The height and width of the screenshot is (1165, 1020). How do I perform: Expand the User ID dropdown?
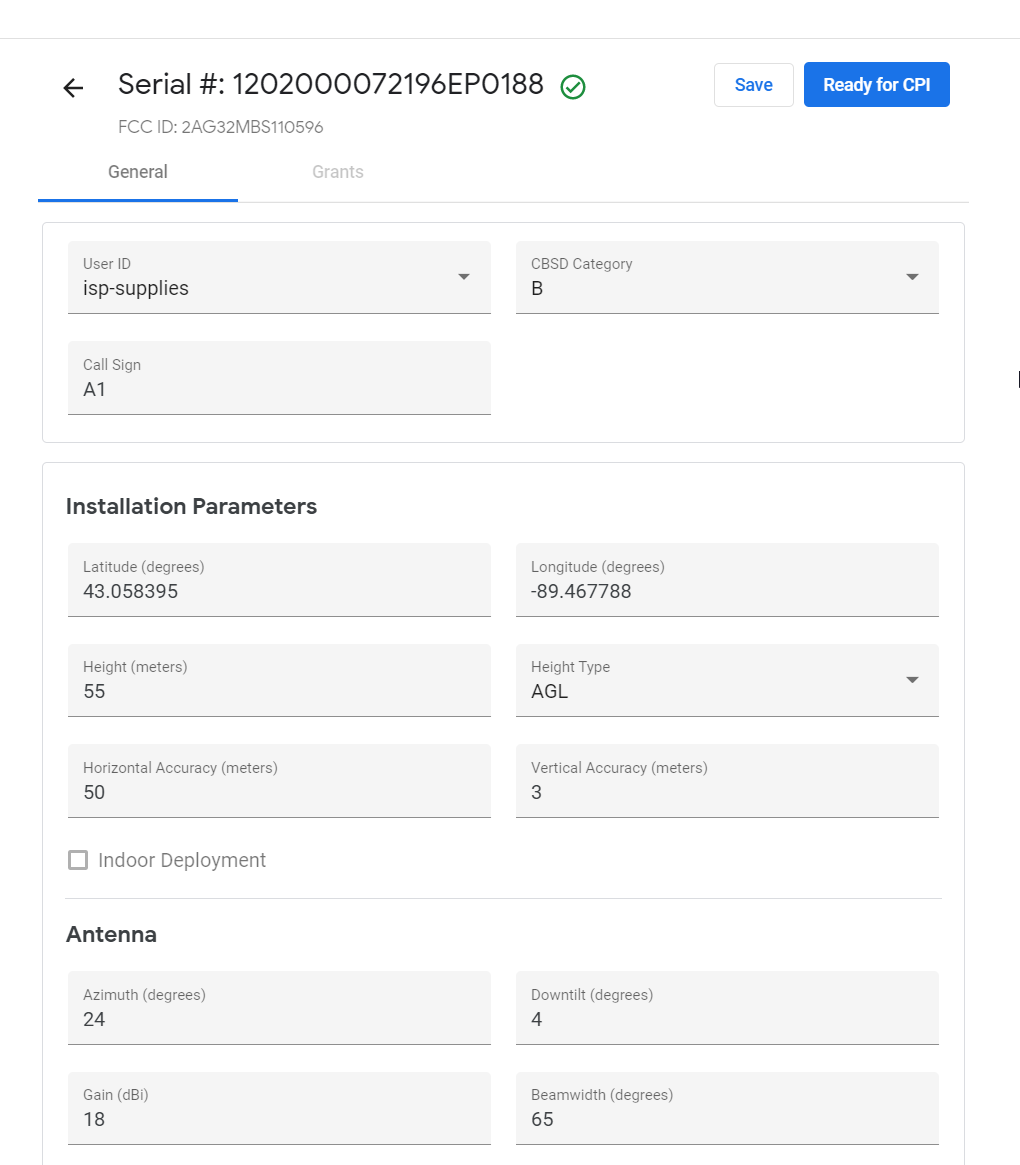click(x=464, y=277)
